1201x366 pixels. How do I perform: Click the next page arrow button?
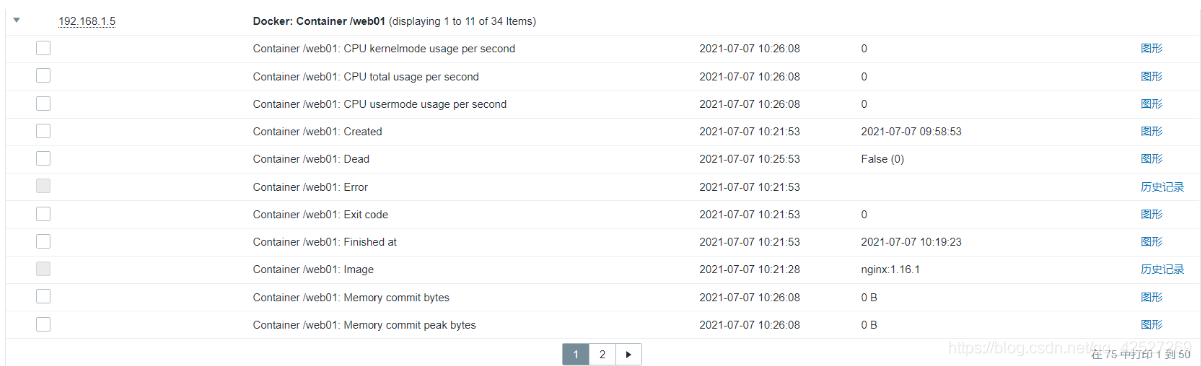point(628,354)
